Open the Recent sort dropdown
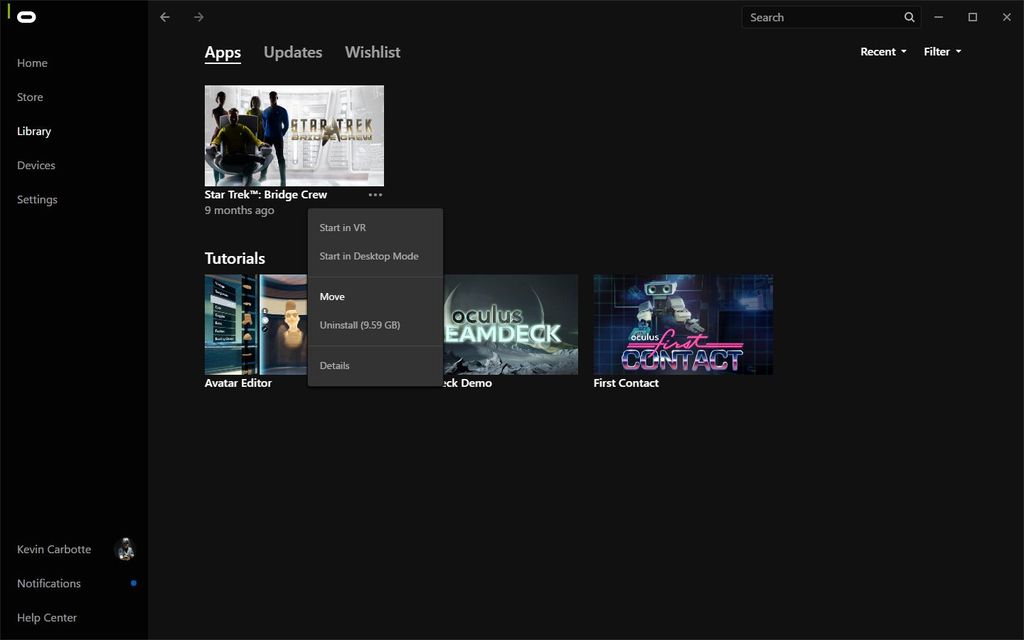This screenshot has width=1024, height=640. (x=882, y=51)
